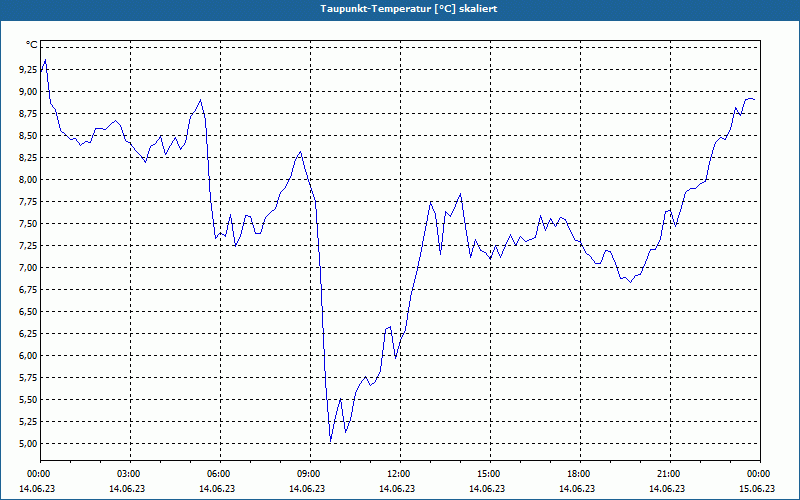Click the "9,00" temperature axis label
Image resolution: width=800 pixels, height=500 pixels.
point(29,92)
